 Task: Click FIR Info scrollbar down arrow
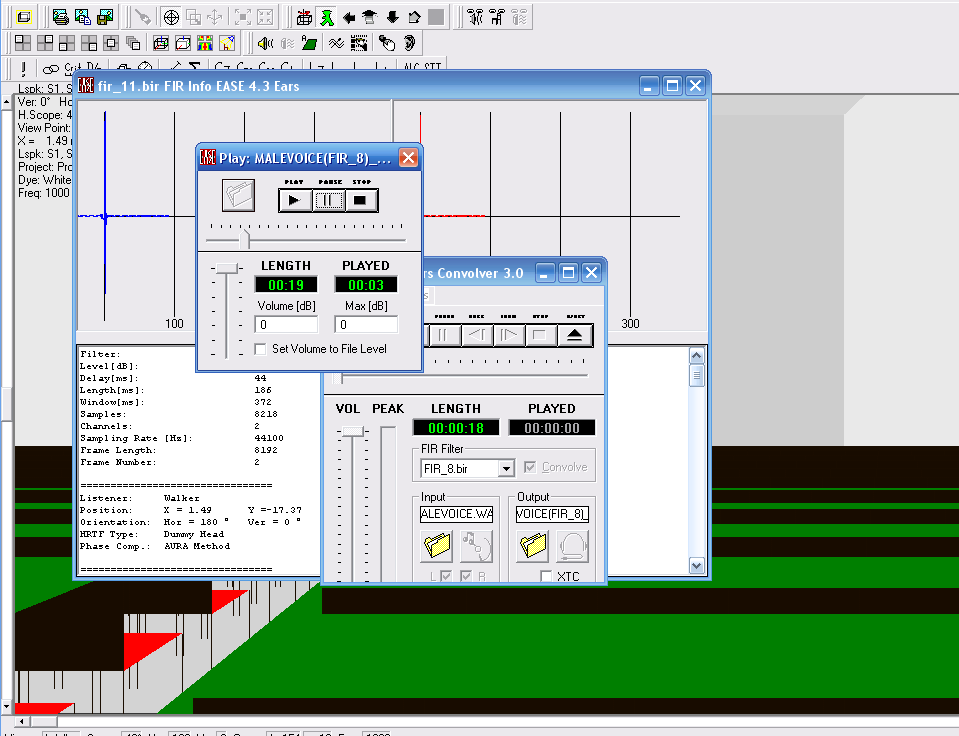697,566
